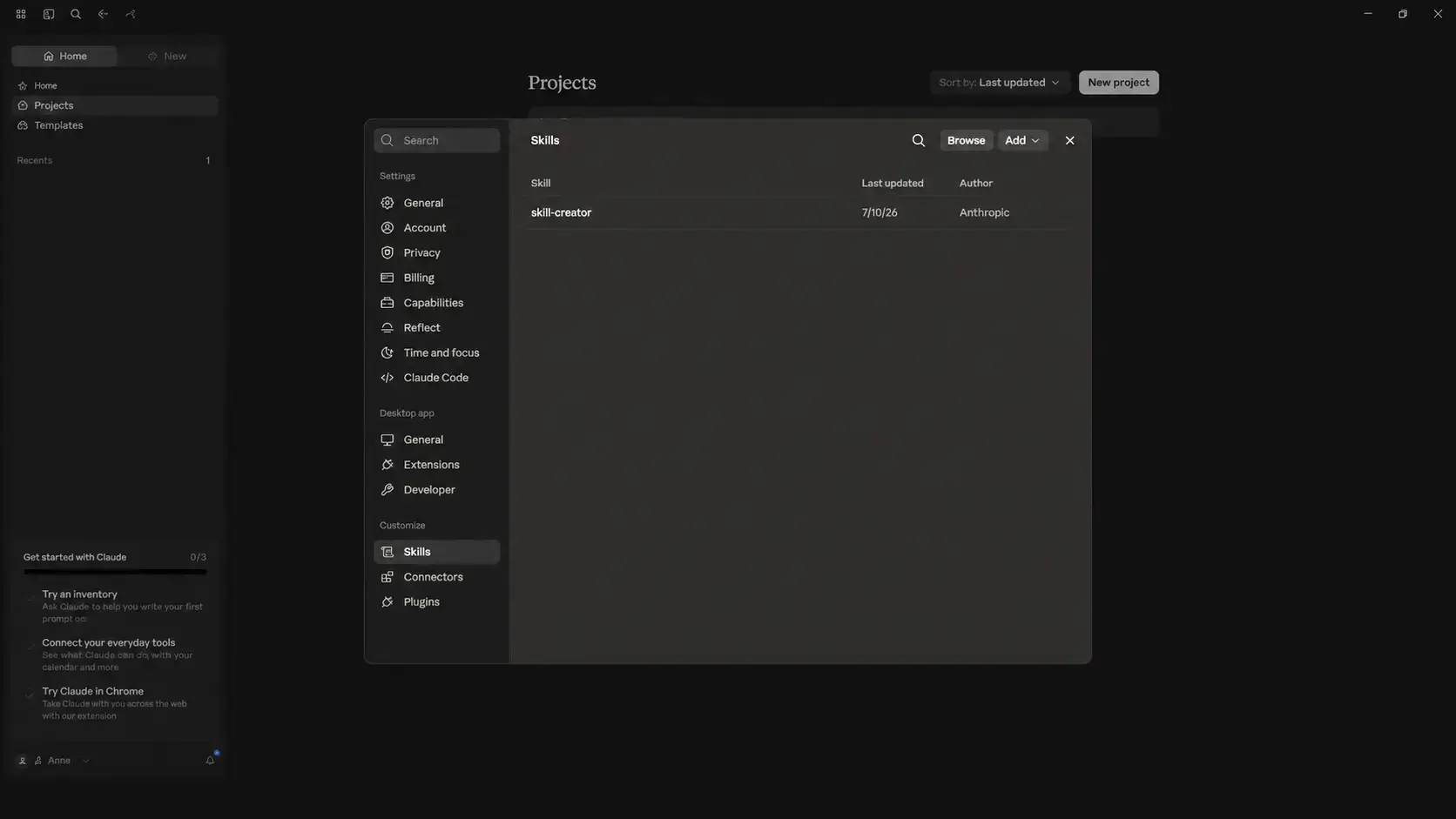Click the Browse button
The image size is (1456, 819).
click(966, 140)
